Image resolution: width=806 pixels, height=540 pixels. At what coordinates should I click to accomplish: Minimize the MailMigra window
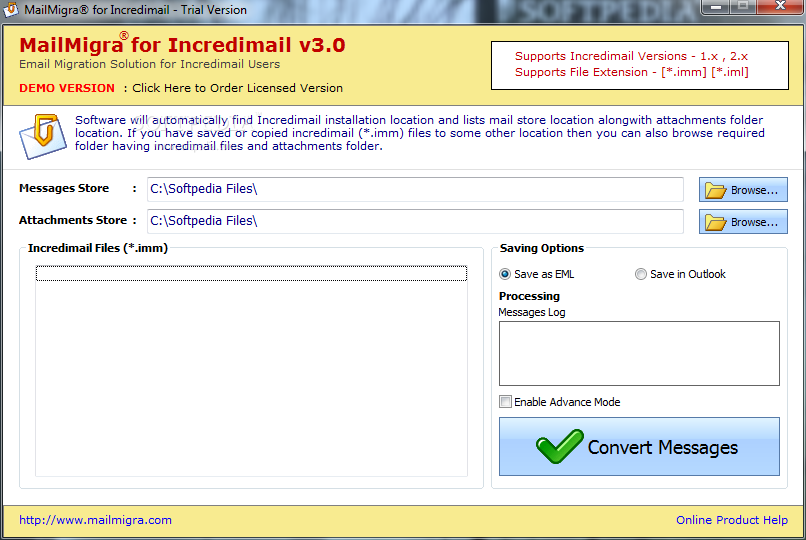click(x=716, y=7)
